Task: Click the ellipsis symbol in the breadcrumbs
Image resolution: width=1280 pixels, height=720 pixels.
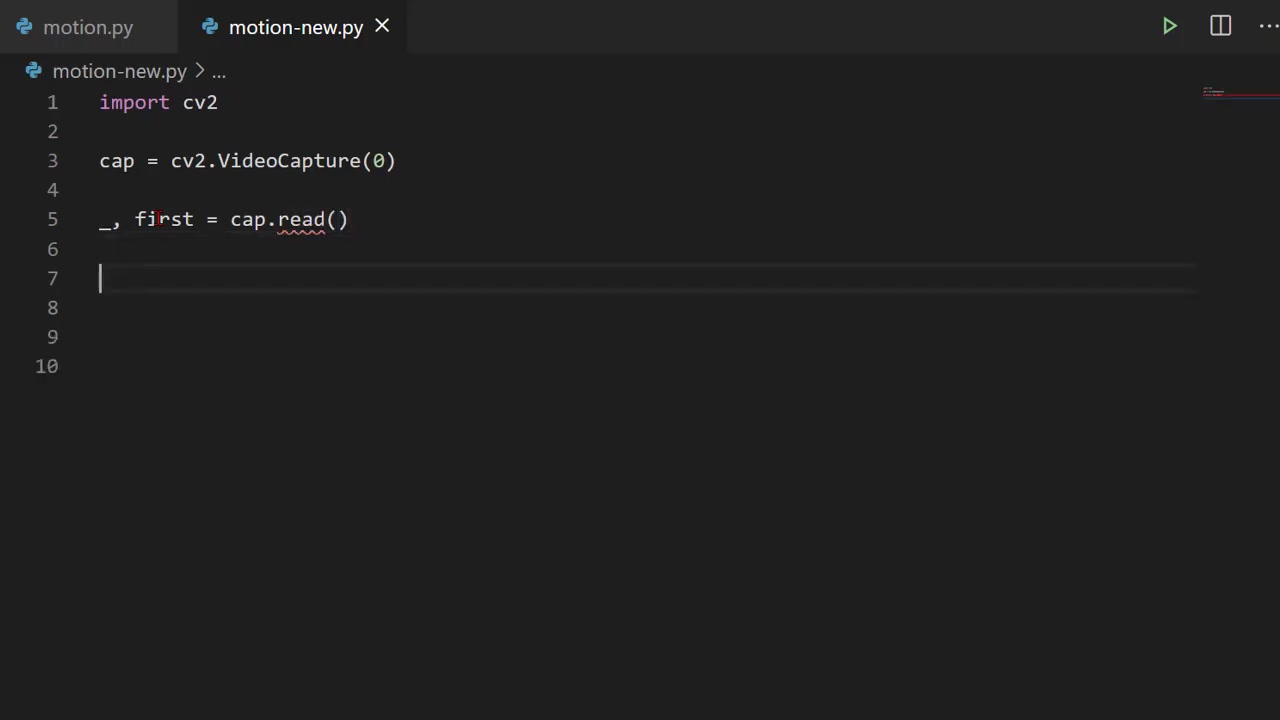Action: (218, 71)
